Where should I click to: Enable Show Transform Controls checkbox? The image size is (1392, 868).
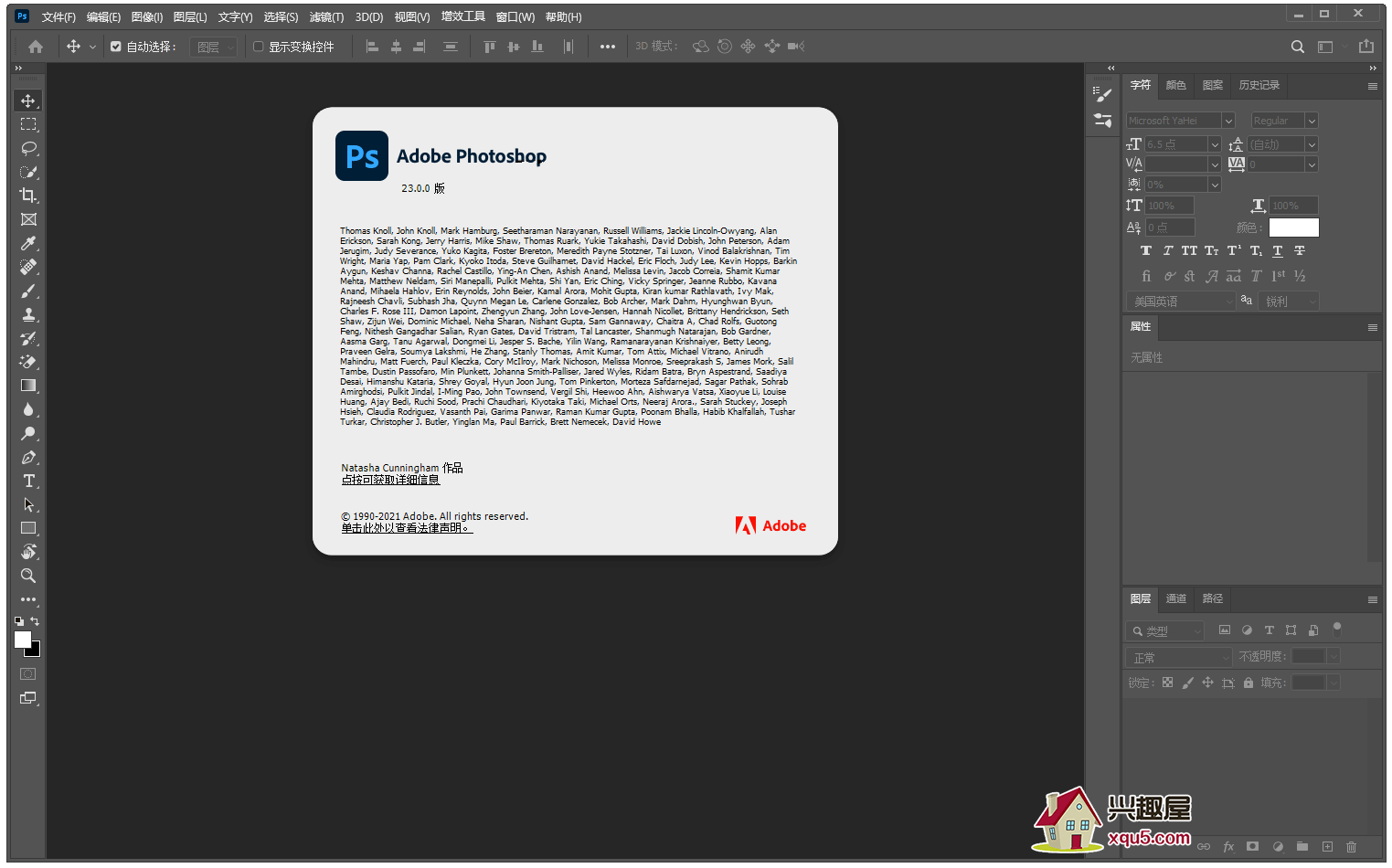click(x=259, y=47)
